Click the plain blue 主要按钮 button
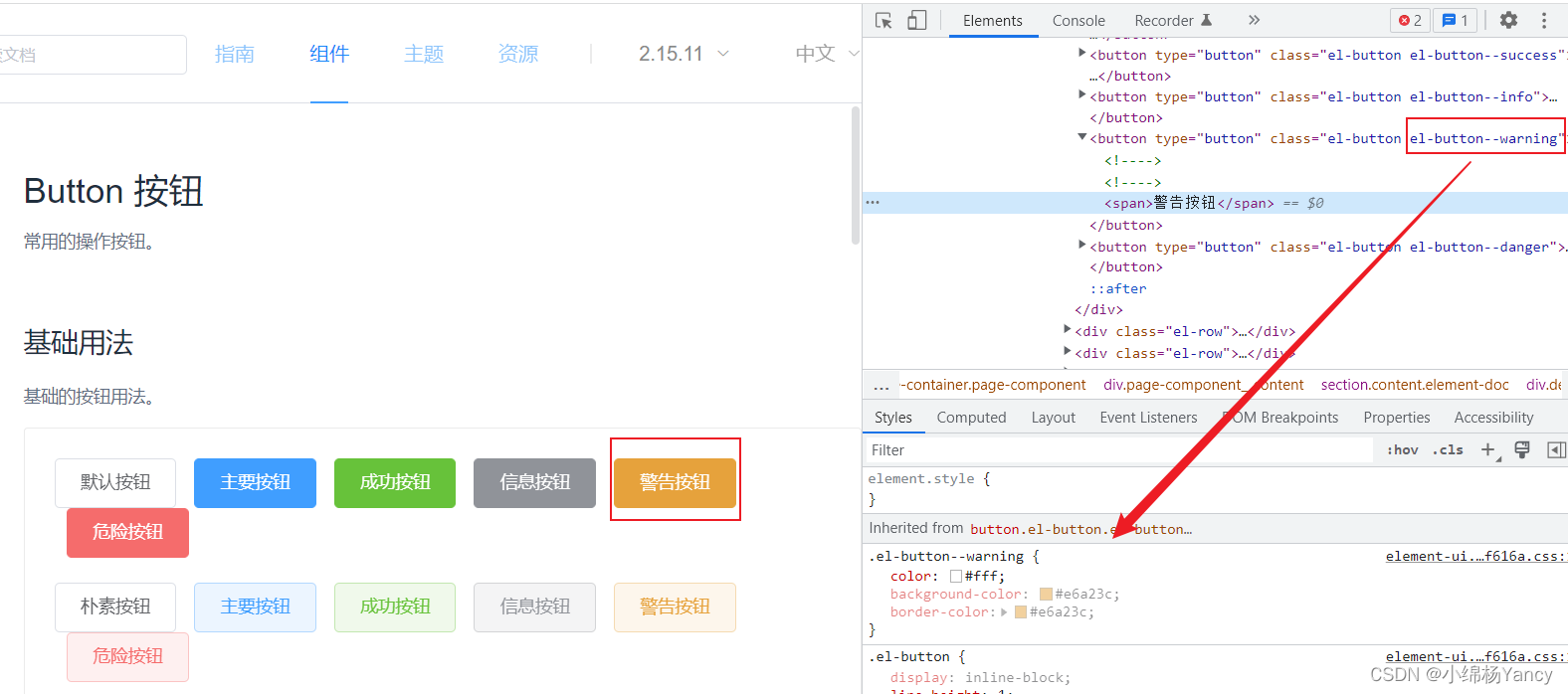Screen dimensions: 1568x694 click(x=255, y=607)
